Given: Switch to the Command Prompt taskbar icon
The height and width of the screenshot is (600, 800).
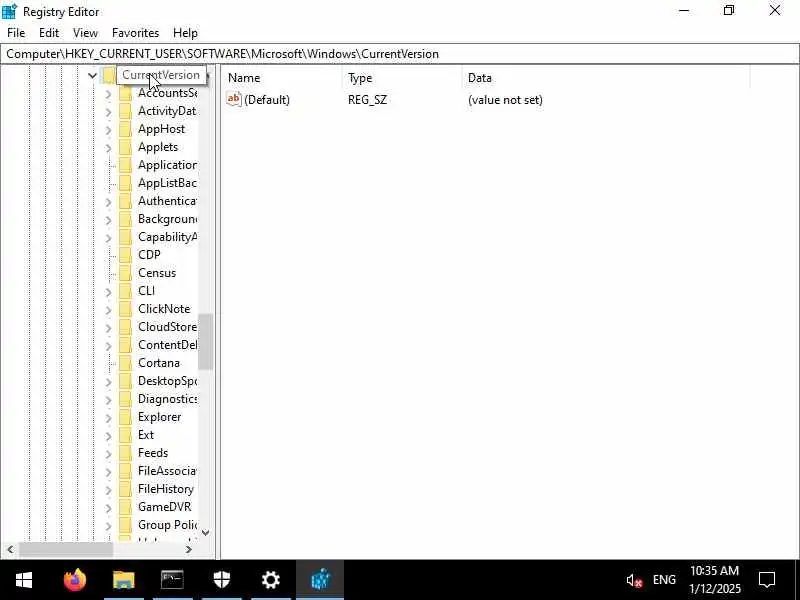Looking at the screenshot, I should pyautogui.click(x=172, y=580).
